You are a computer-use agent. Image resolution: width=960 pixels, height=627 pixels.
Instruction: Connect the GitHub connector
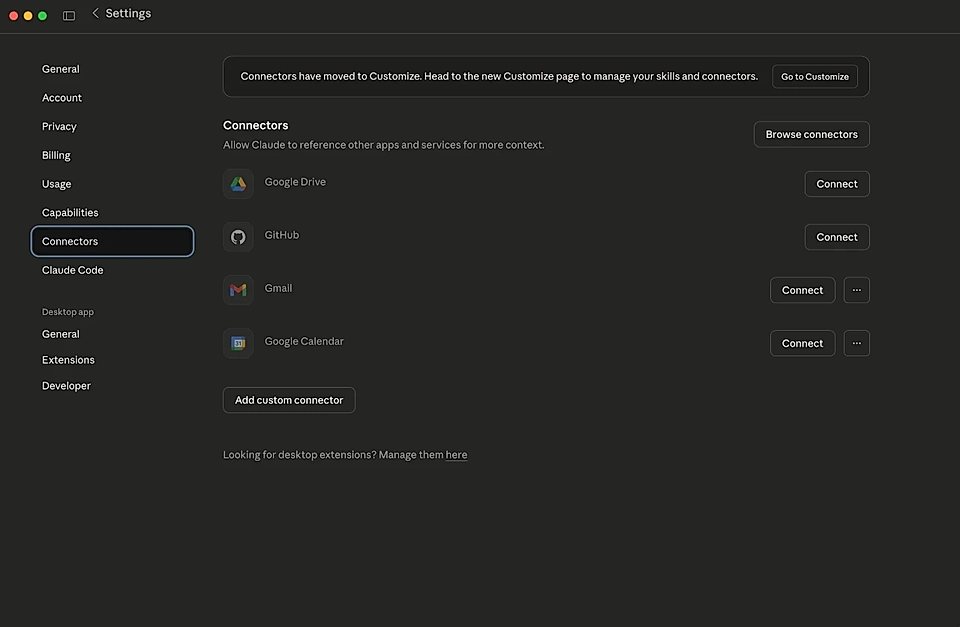click(x=837, y=237)
